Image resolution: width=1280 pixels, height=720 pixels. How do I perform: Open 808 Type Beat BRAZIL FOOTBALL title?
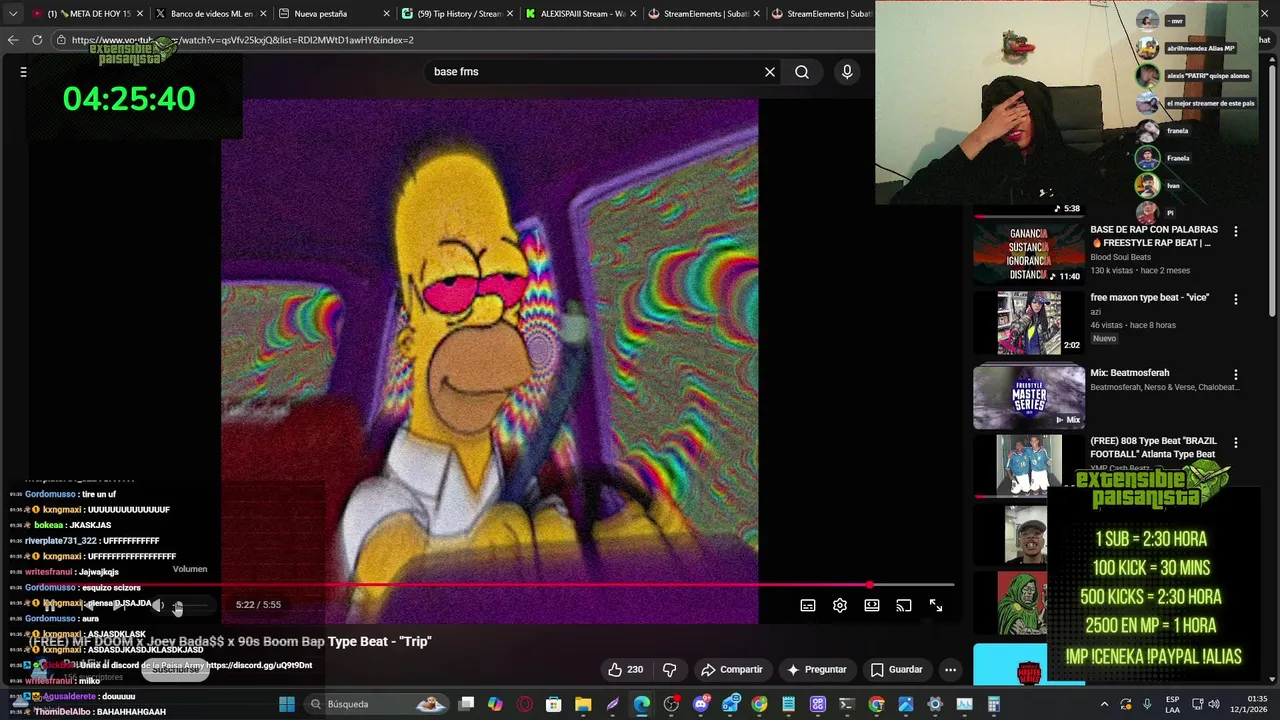(1154, 447)
